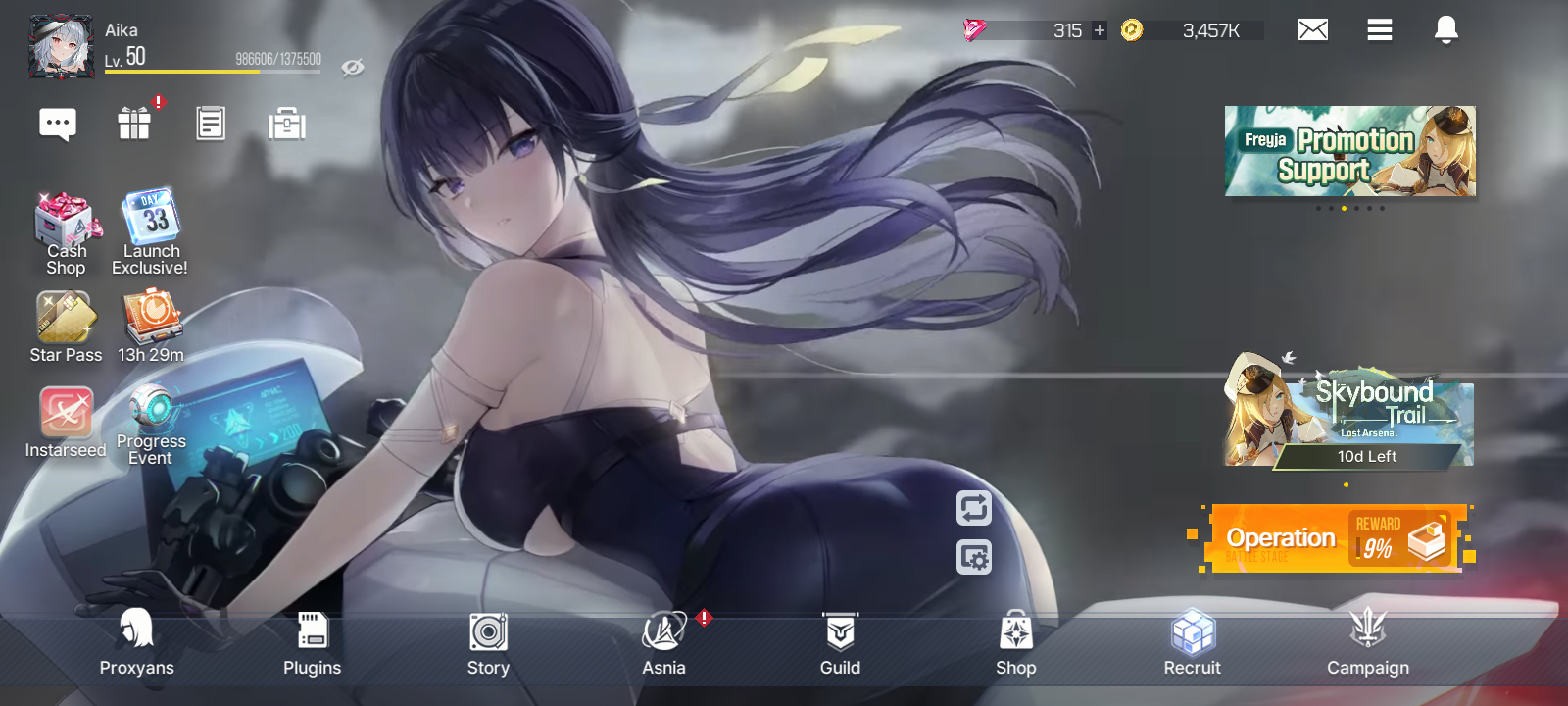Viewport: 1568px width, 706px height.
Task: Switch the lobby character with swap icon
Action: pyautogui.click(x=973, y=508)
